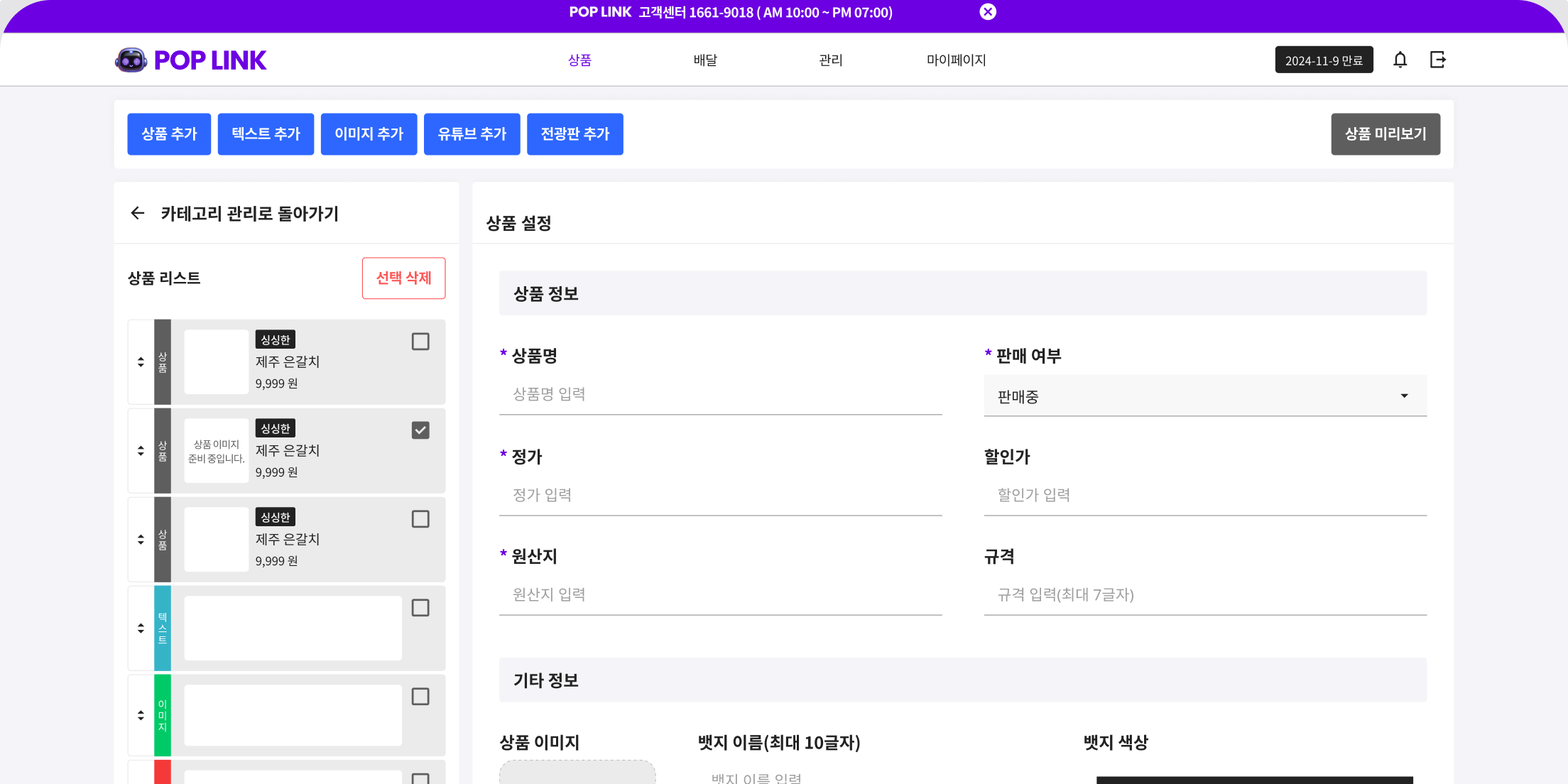
Task: Click the 2024-11-9 만료 expiry badge
Action: (1324, 60)
